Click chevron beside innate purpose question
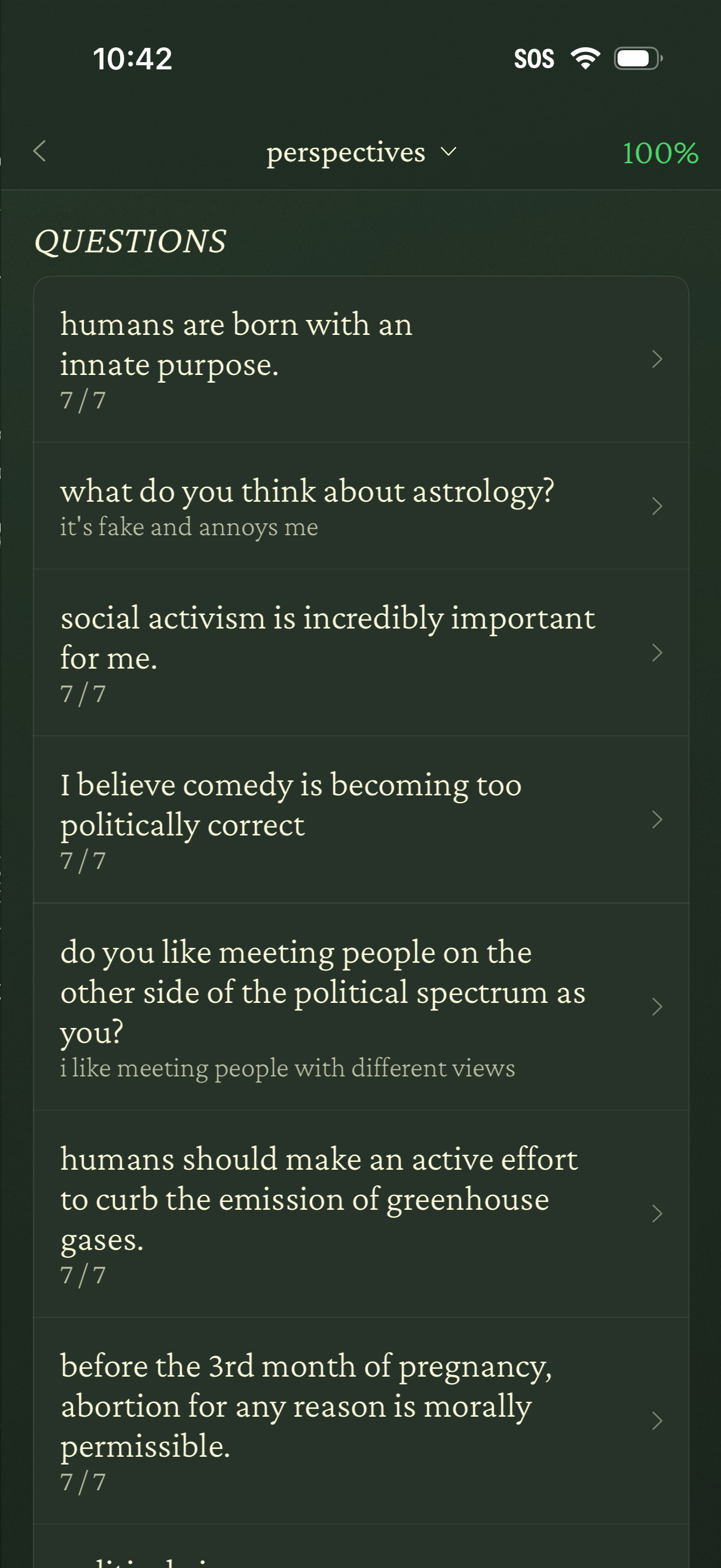The width and height of the screenshot is (721, 1568). (x=656, y=359)
